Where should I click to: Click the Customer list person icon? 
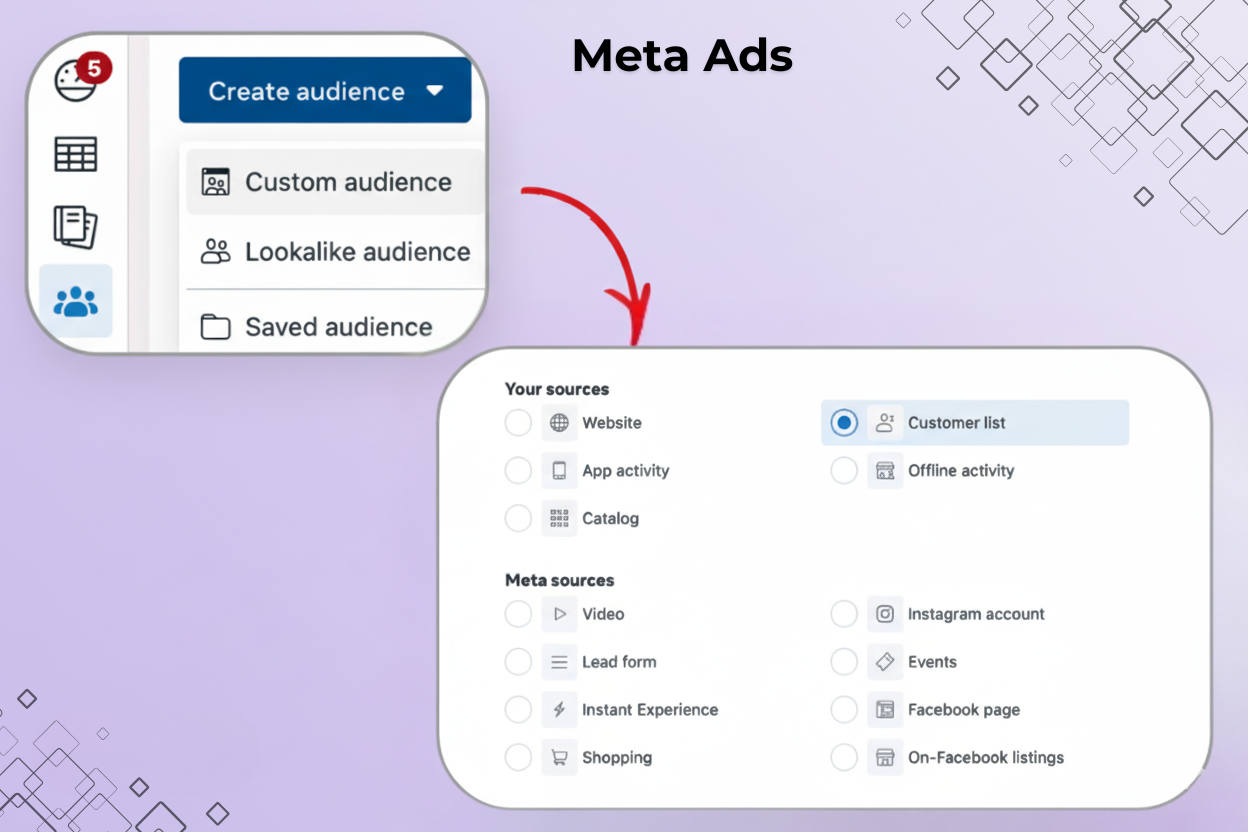[x=885, y=423]
